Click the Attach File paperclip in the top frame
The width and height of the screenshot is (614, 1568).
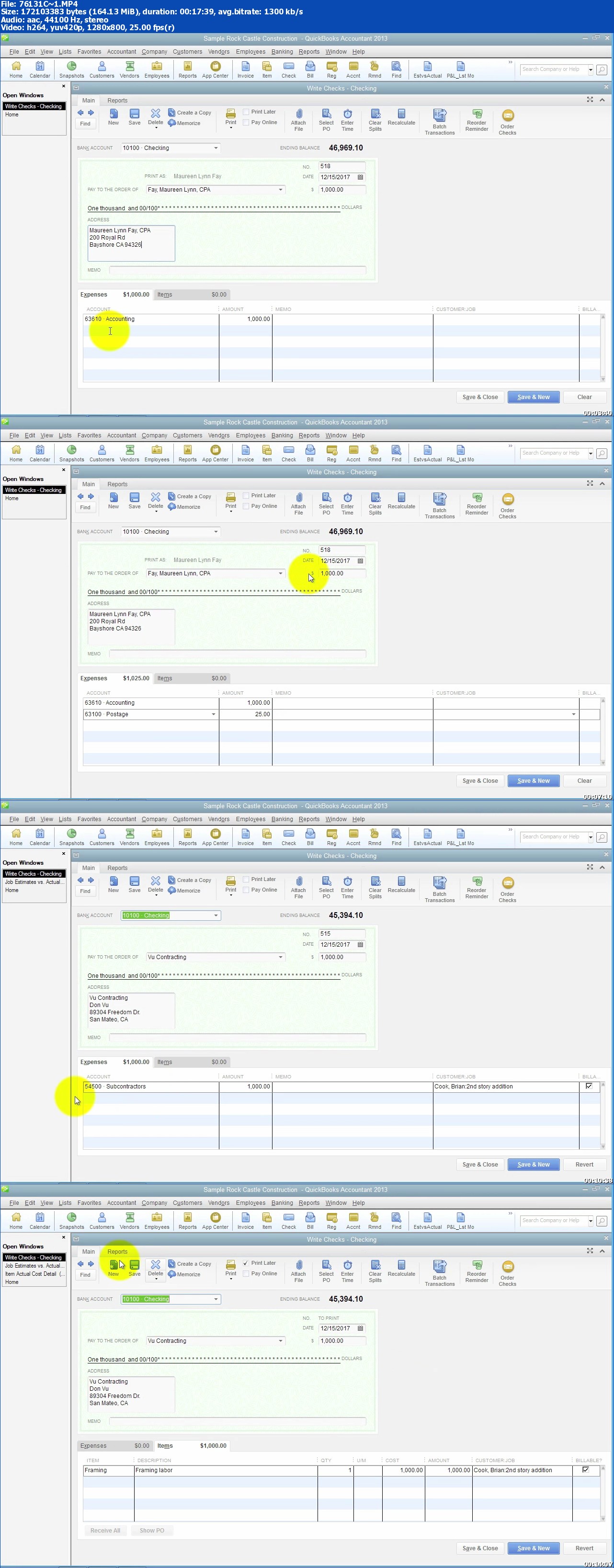(298, 120)
